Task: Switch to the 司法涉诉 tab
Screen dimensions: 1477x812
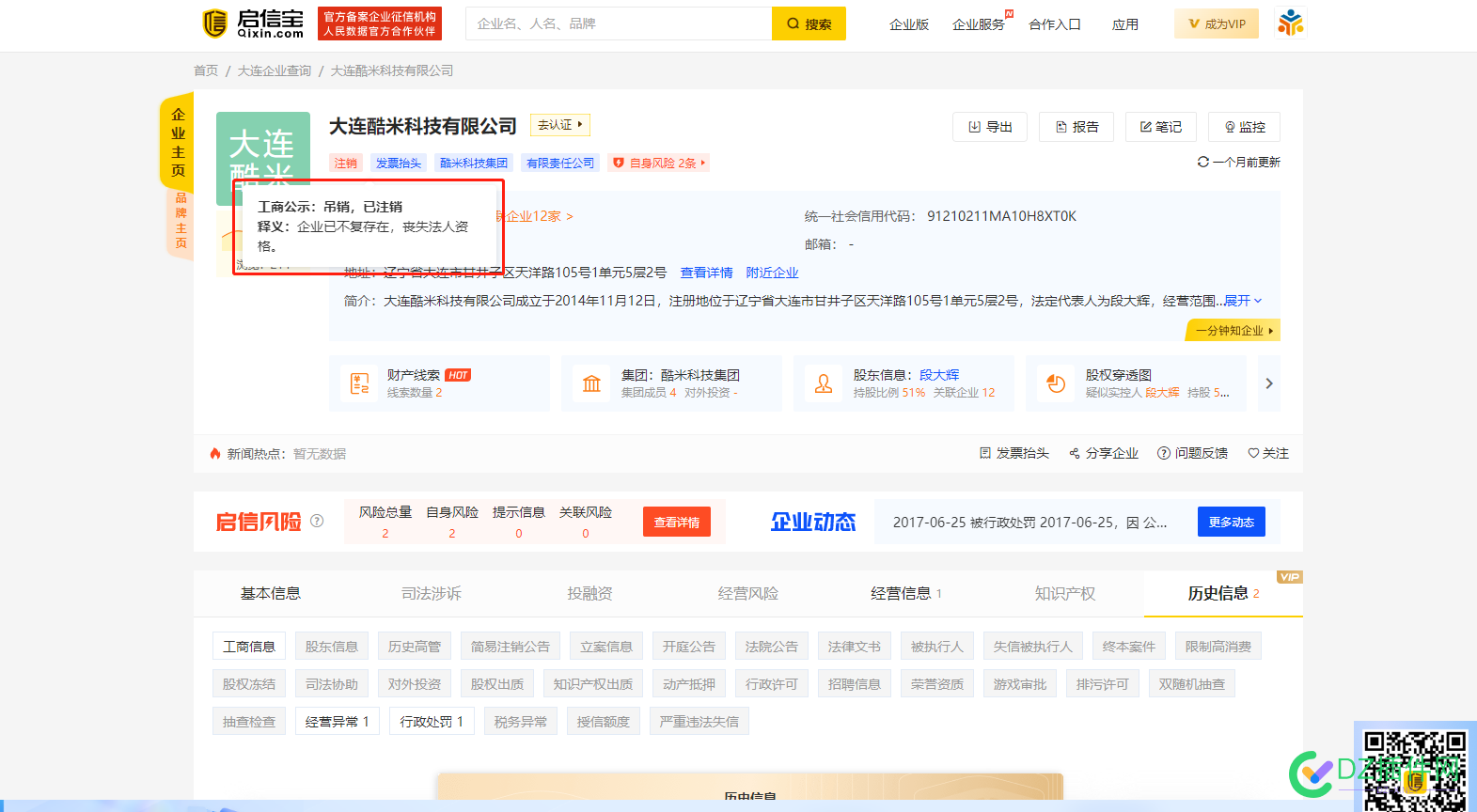Action: pyautogui.click(x=432, y=593)
